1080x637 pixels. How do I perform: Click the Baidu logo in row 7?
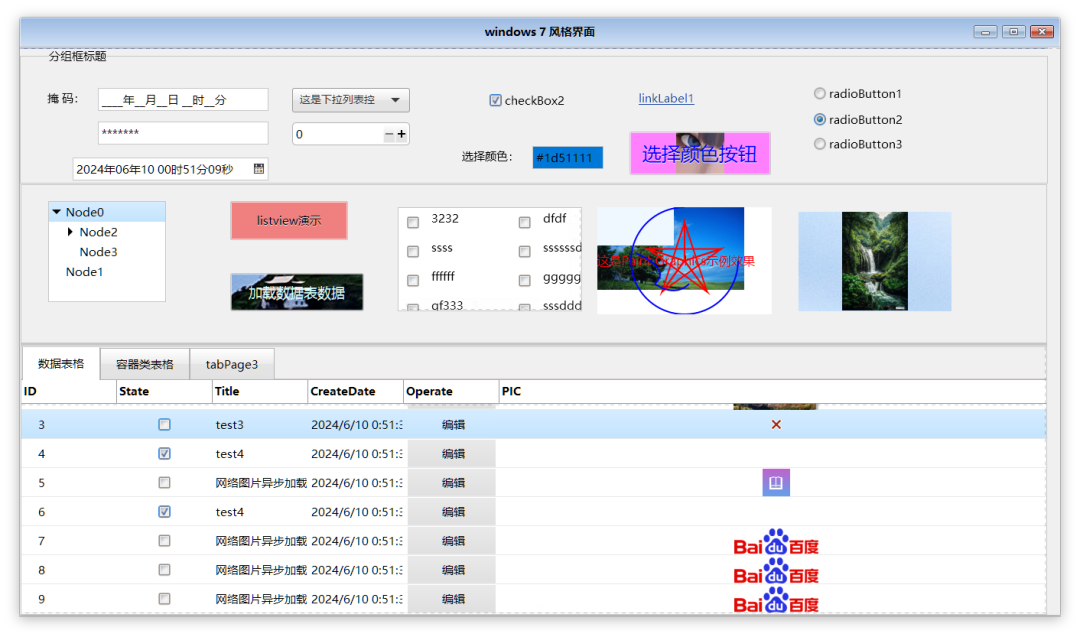tap(776, 543)
